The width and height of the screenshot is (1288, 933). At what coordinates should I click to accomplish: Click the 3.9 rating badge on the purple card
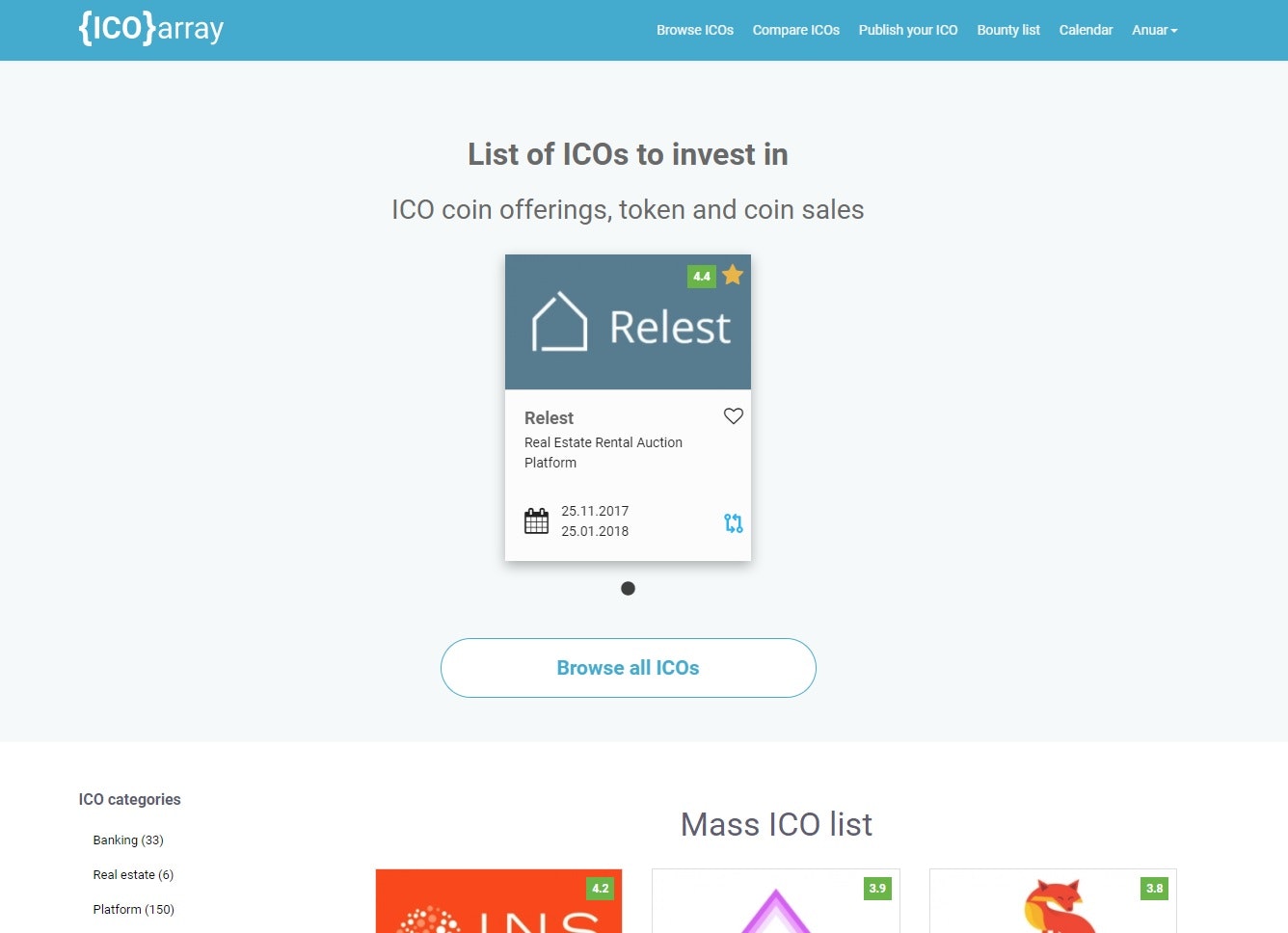click(877, 889)
